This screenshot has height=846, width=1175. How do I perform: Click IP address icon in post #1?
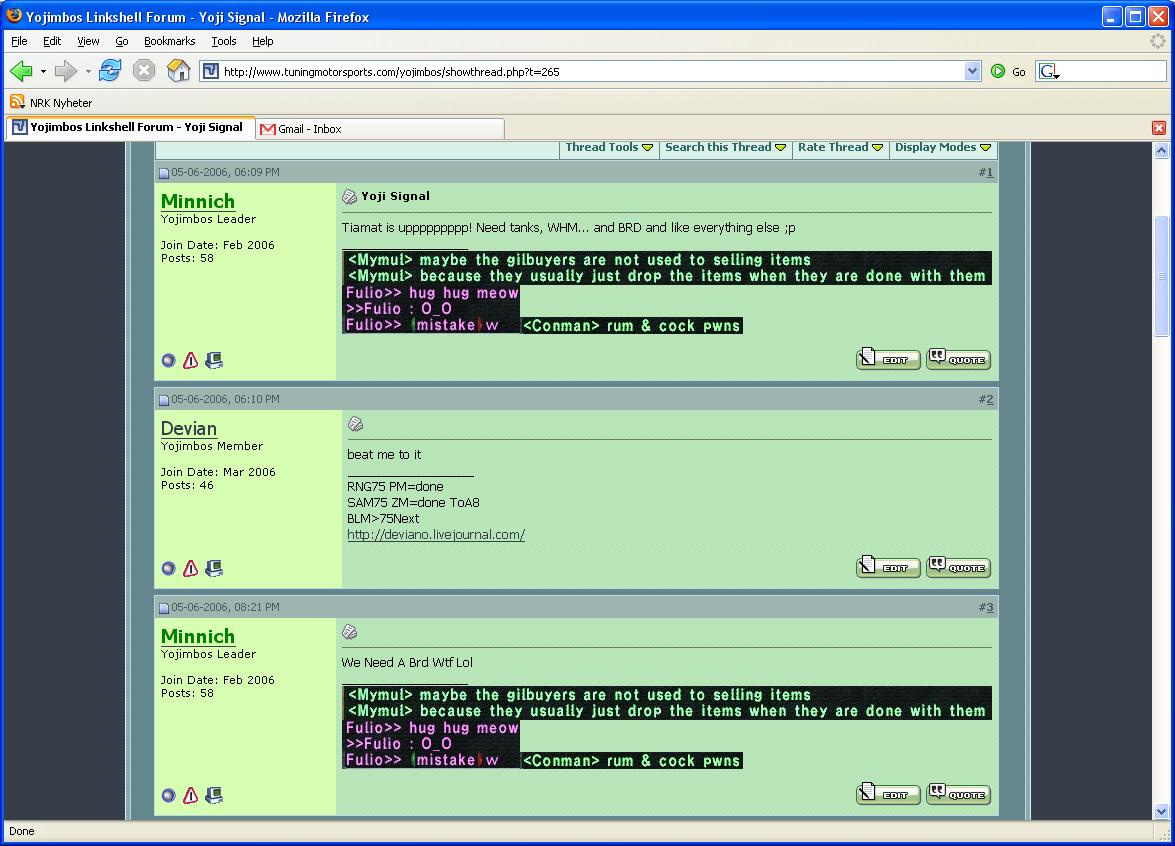214,361
